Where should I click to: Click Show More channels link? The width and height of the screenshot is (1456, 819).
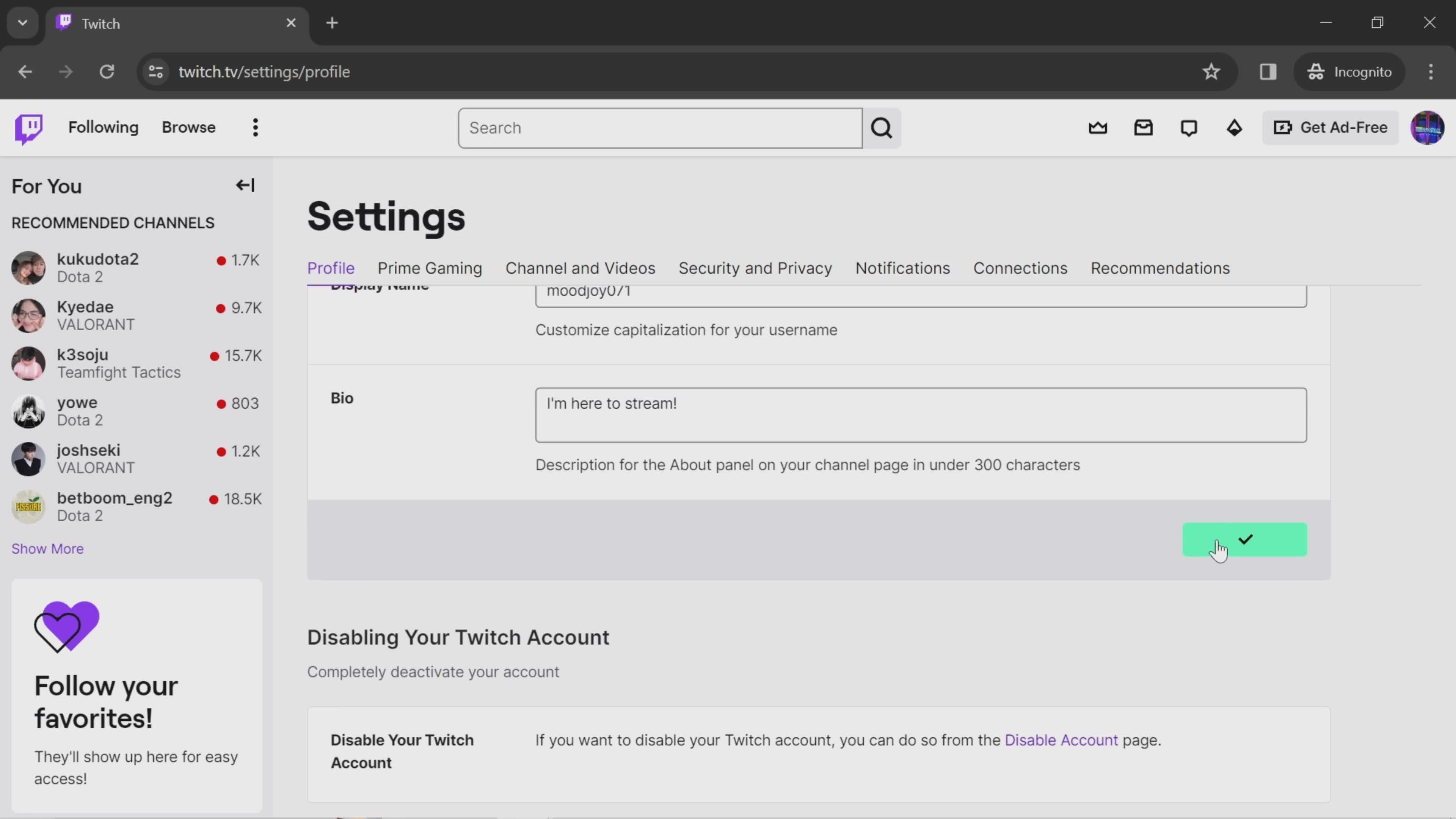point(47,549)
